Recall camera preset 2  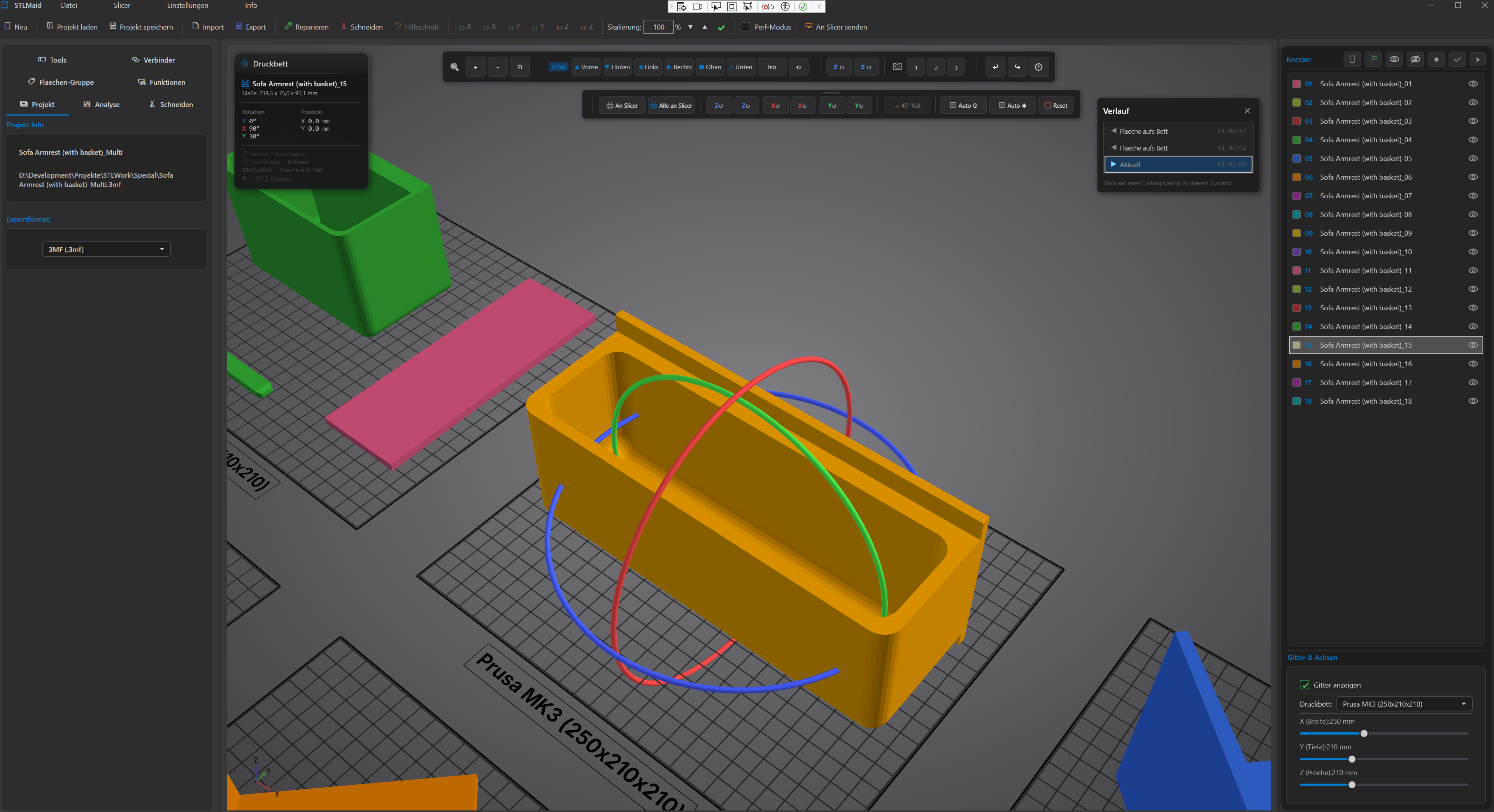click(x=936, y=68)
